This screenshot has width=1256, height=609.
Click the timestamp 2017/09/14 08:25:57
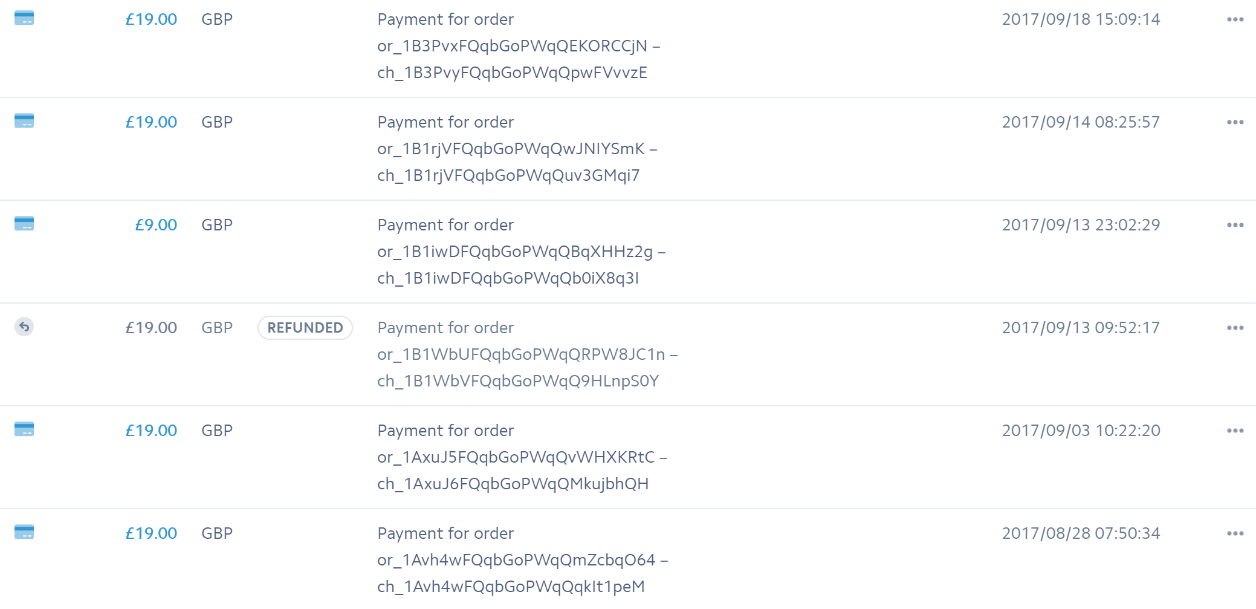coord(1081,122)
